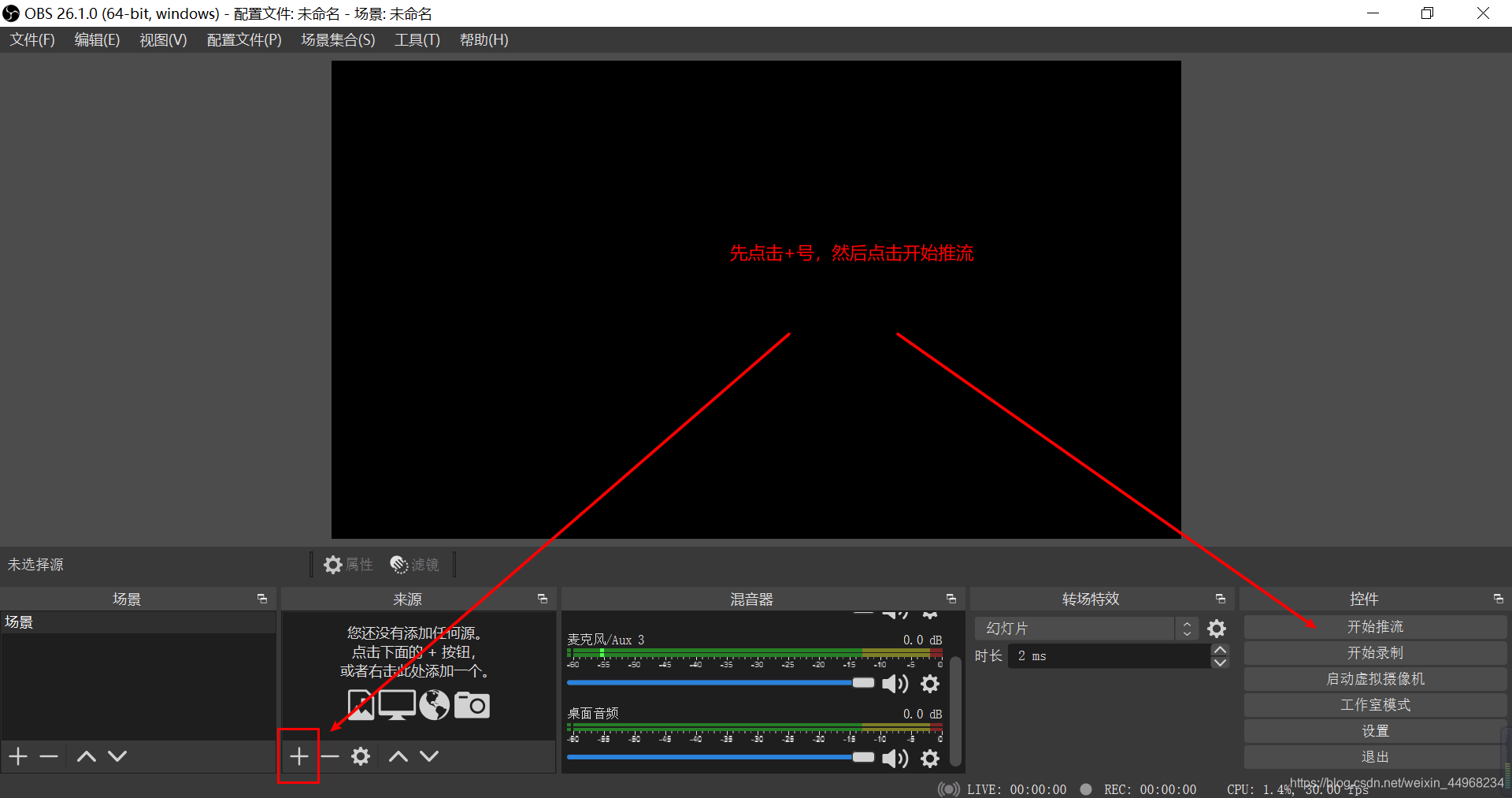The image size is (1512, 798).
Task: Restore down the OBS window
Action: coord(1427,13)
